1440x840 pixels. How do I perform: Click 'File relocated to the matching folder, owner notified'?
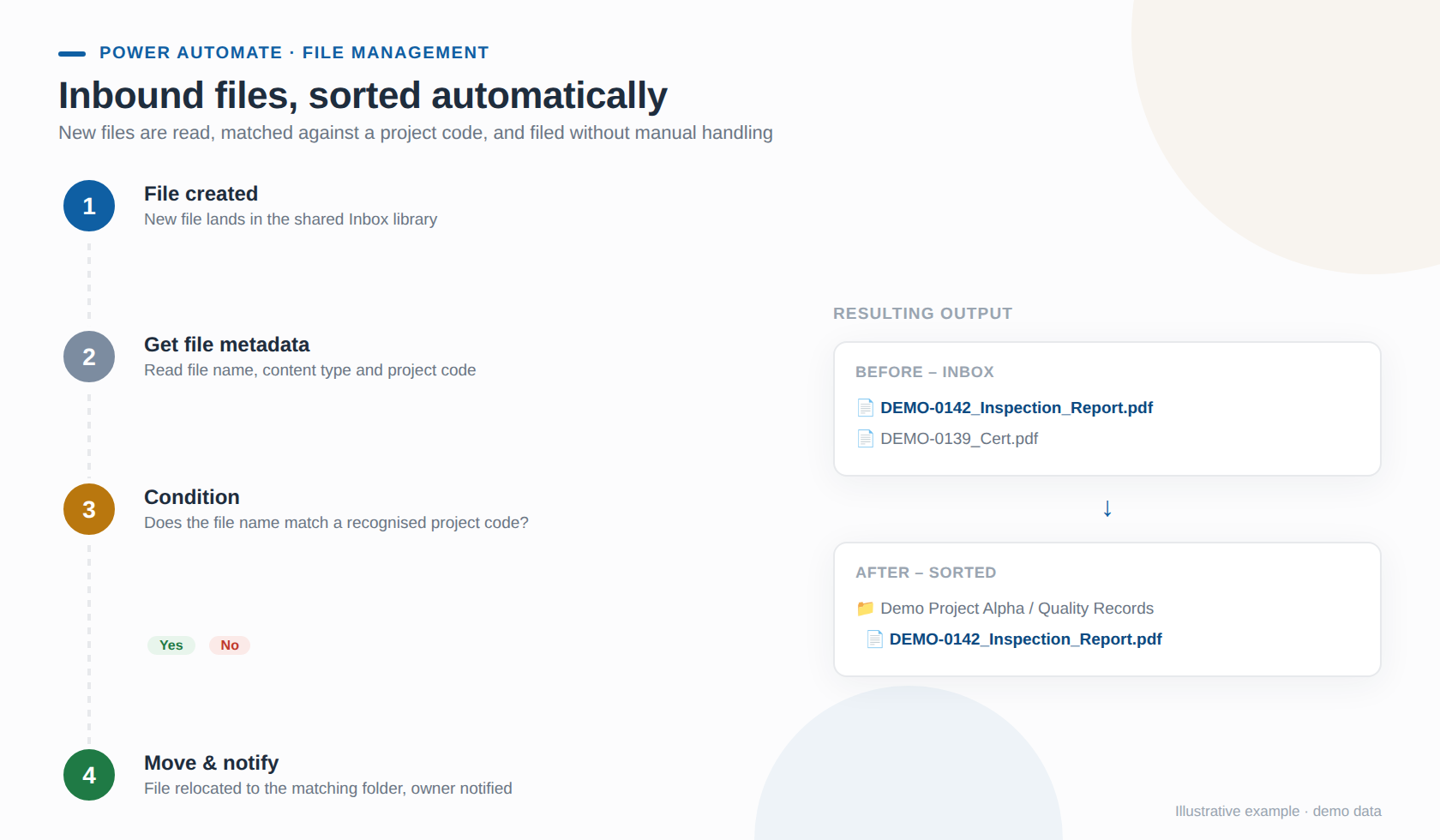328,789
